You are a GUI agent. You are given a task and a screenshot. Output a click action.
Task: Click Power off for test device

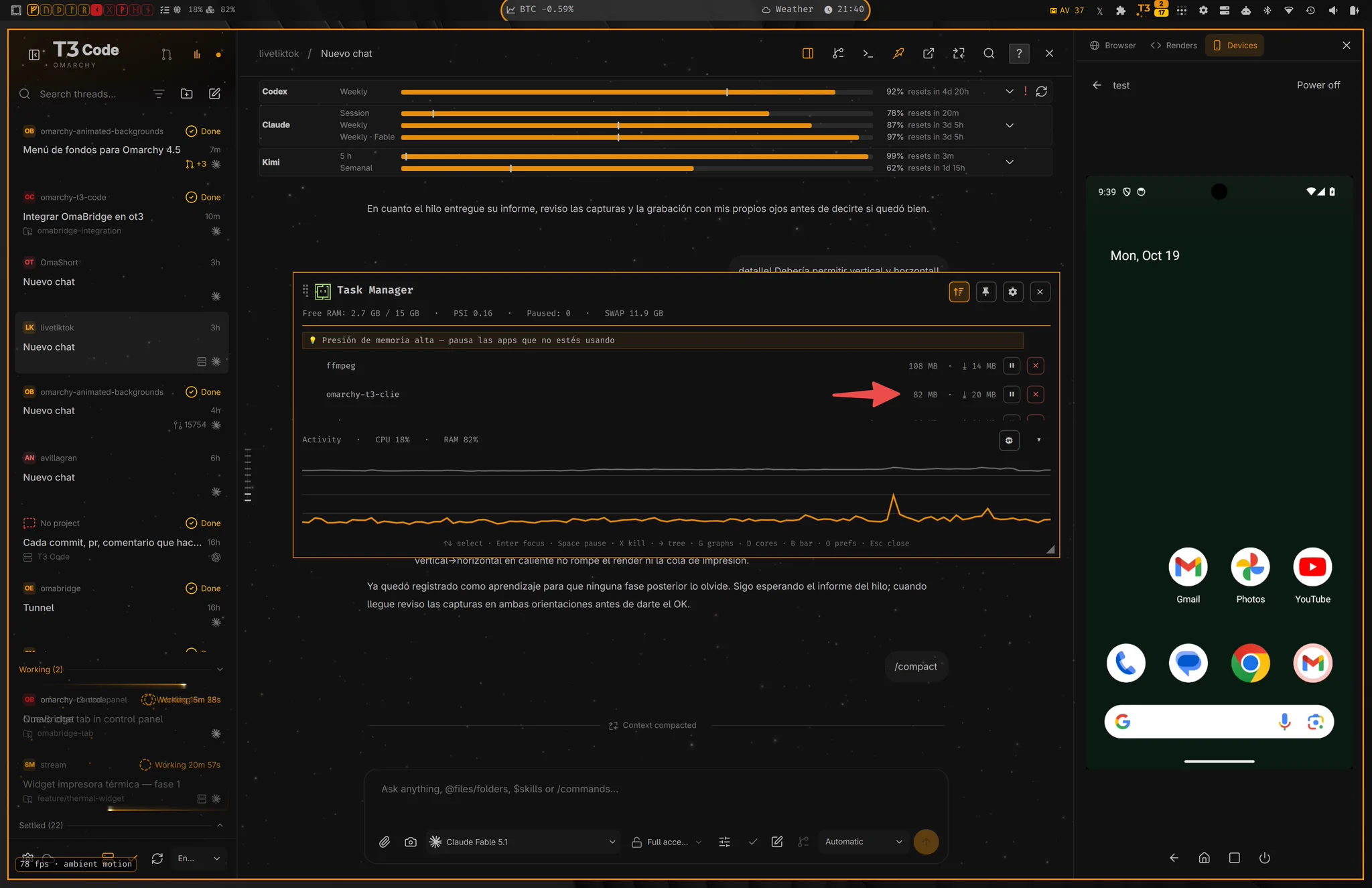pyautogui.click(x=1318, y=85)
